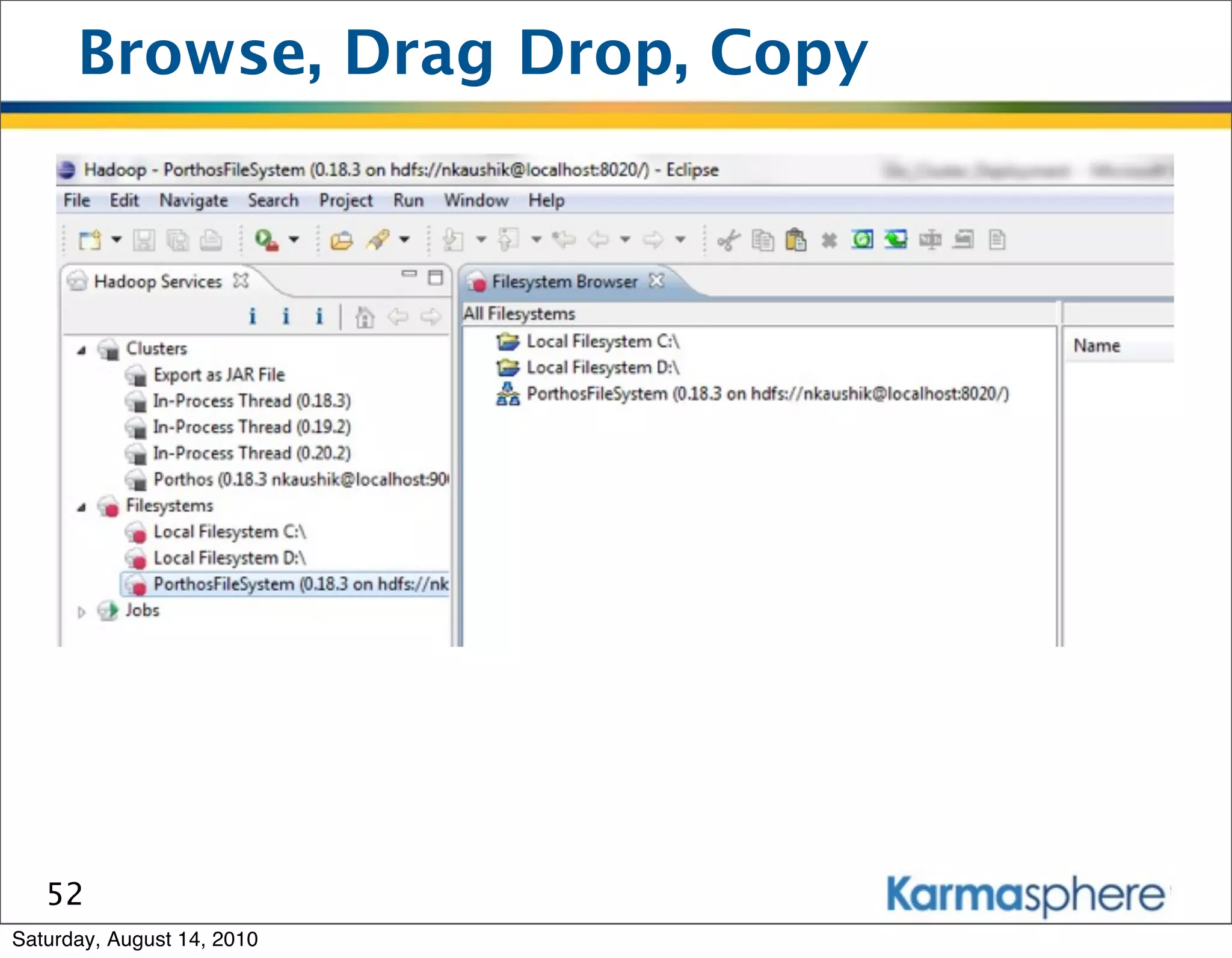Click the Next Annotation toolbar icon
Screen dimensions: 1232x958
point(453,240)
